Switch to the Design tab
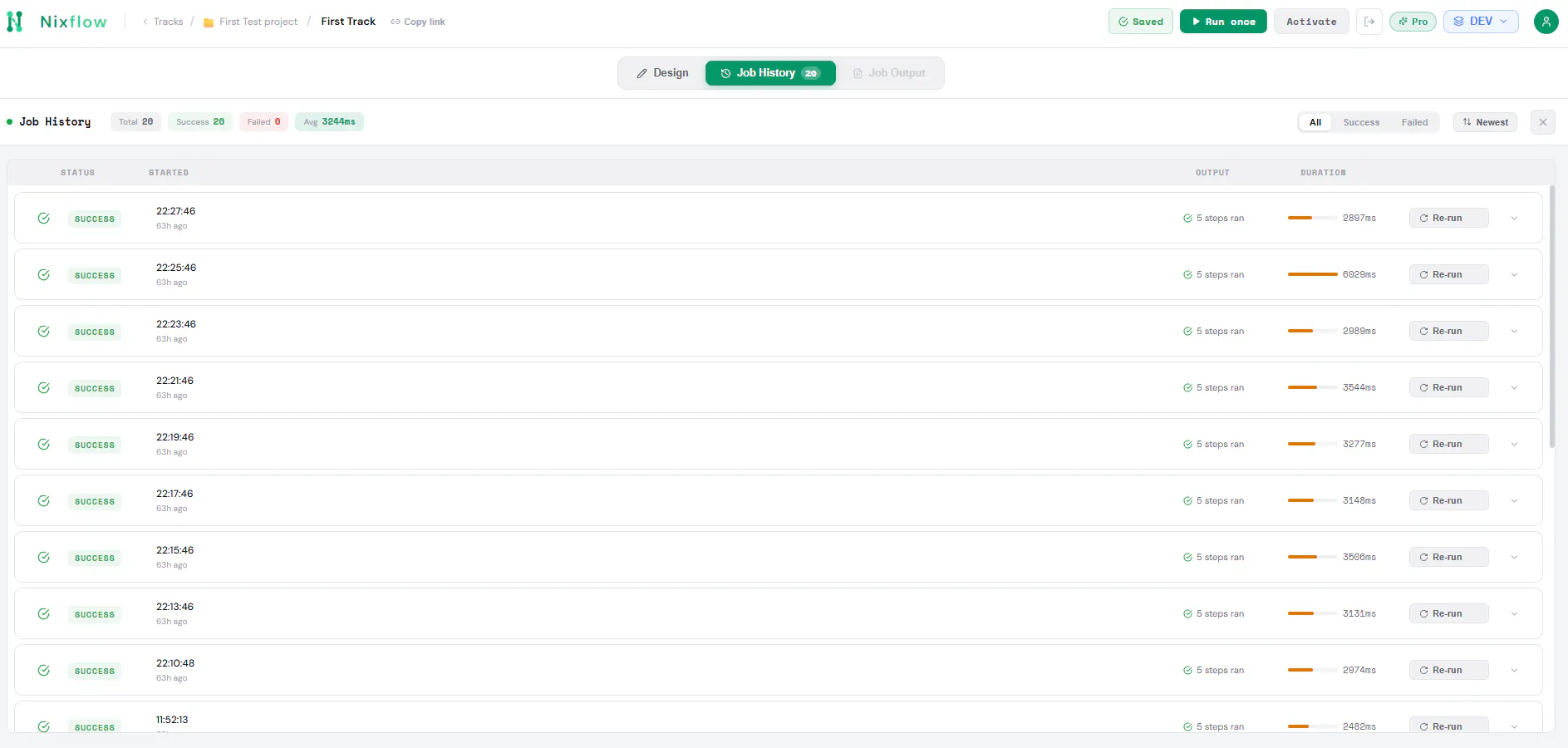The image size is (1568, 748). tap(662, 73)
